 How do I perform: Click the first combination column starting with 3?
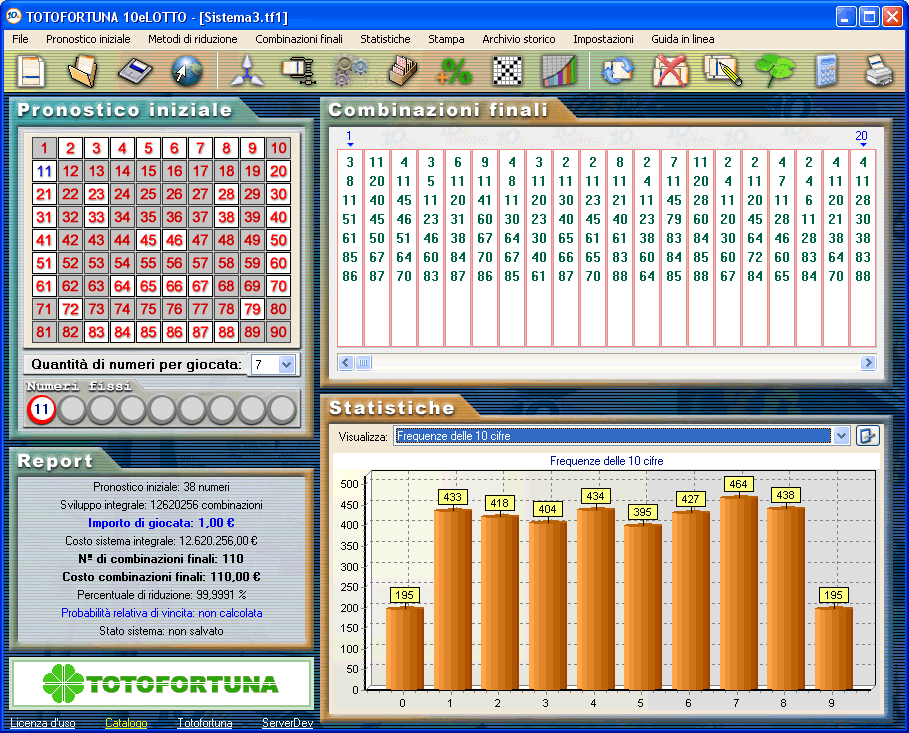pyautogui.click(x=350, y=248)
